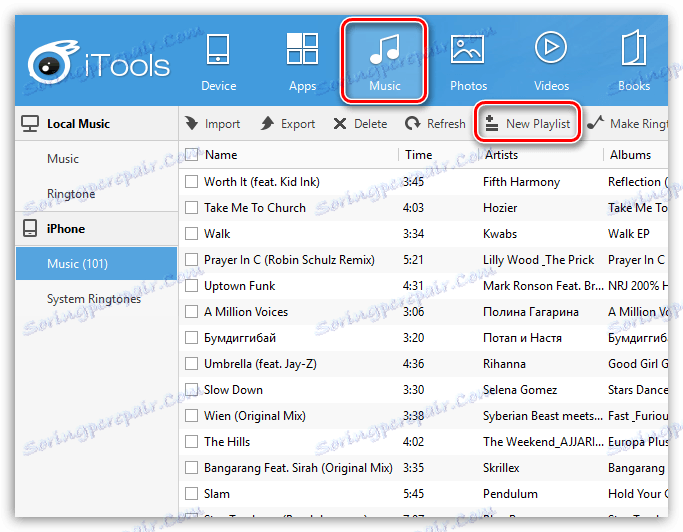Check the box for Walk
The height and width of the screenshot is (532, 683).
pyautogui.click(x=191, y=234)
